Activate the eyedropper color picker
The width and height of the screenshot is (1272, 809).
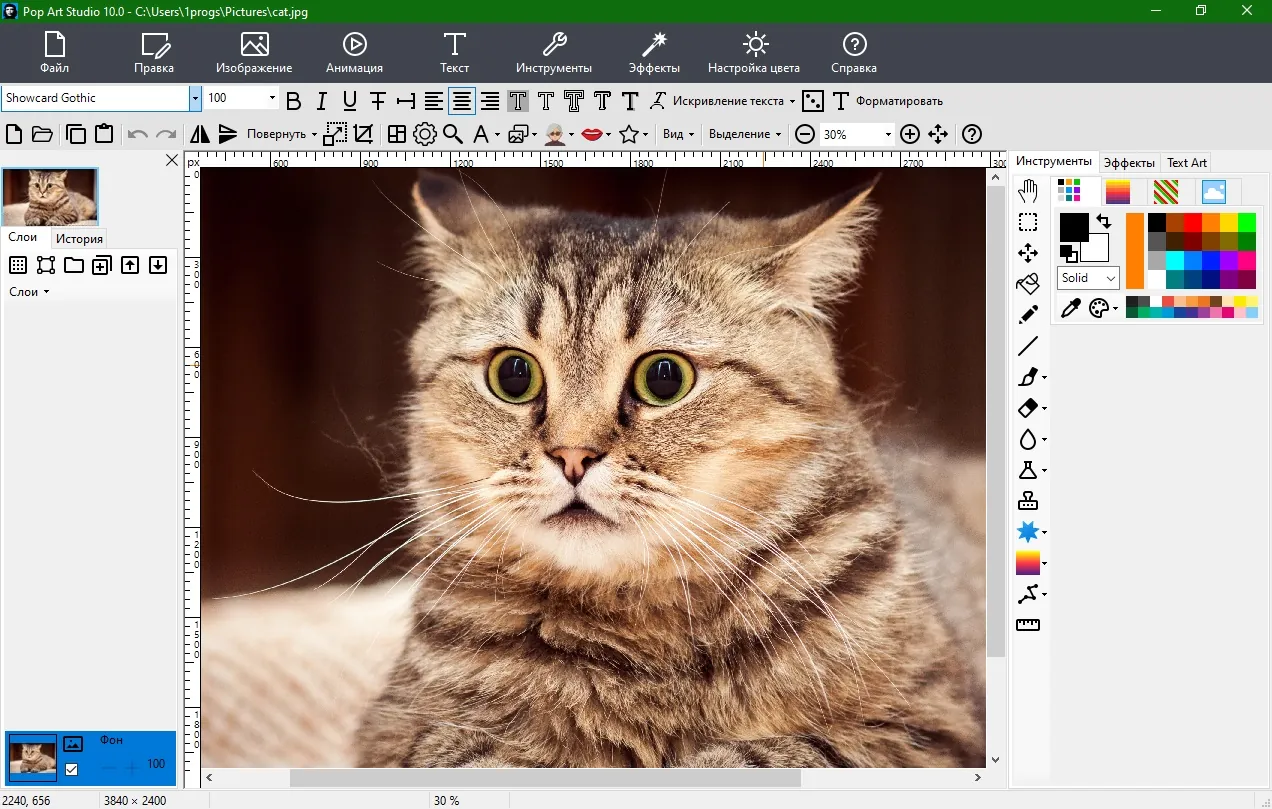1071,308
